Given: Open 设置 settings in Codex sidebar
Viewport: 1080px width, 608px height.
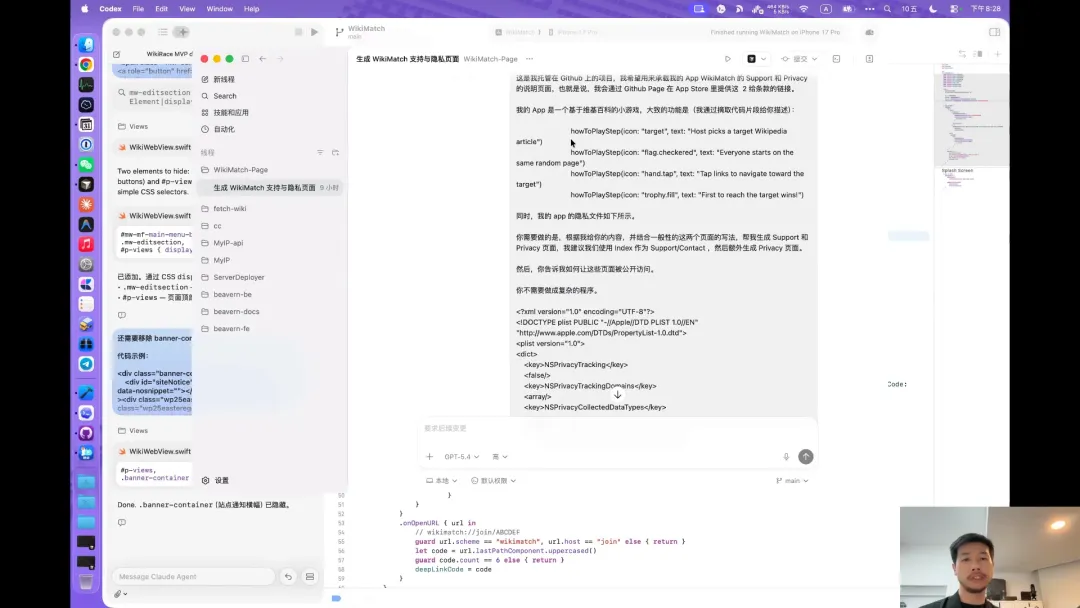Looking at the screenshot, I should [x=216, y=481].
